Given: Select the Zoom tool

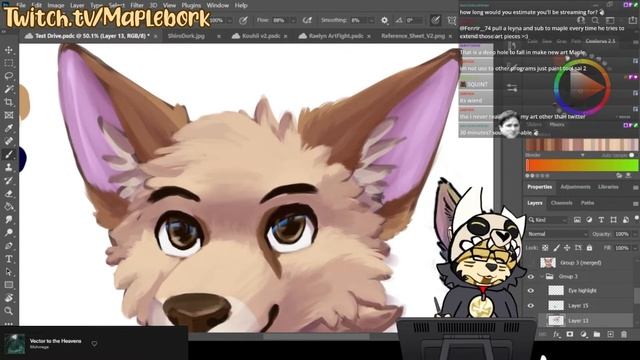Looking at the screenshot, I should click(x=9, y=311).
